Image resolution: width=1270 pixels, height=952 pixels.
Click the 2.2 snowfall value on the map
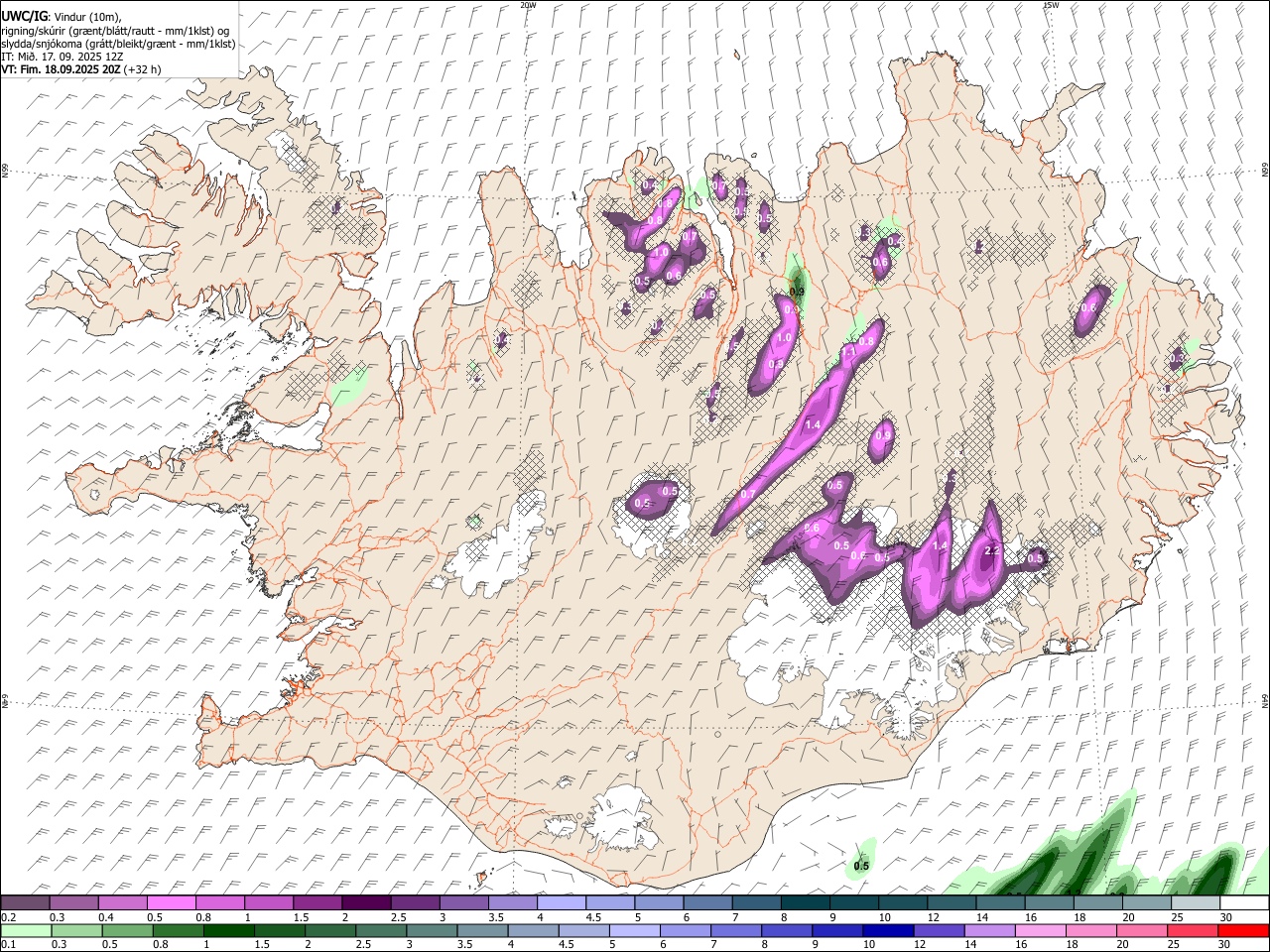click(990, 551)
